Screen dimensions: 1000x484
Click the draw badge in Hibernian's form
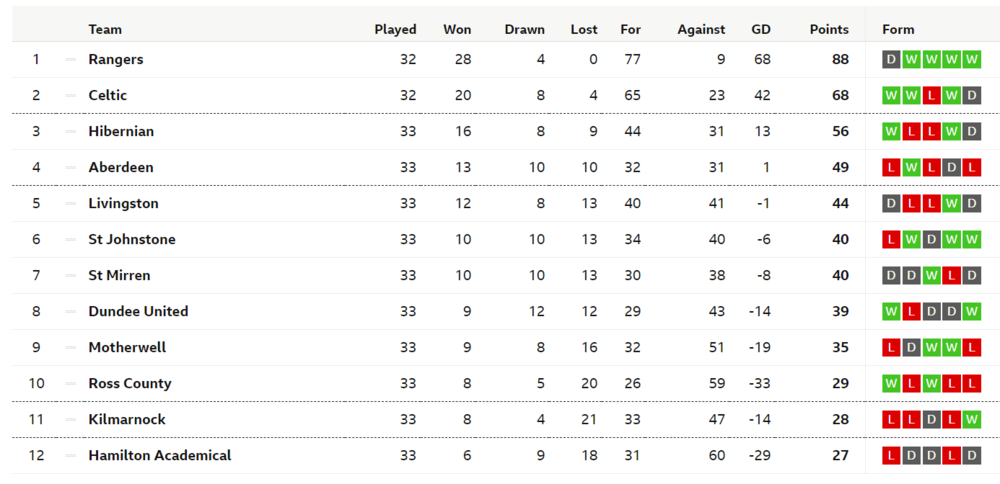(x=971, y=132)
